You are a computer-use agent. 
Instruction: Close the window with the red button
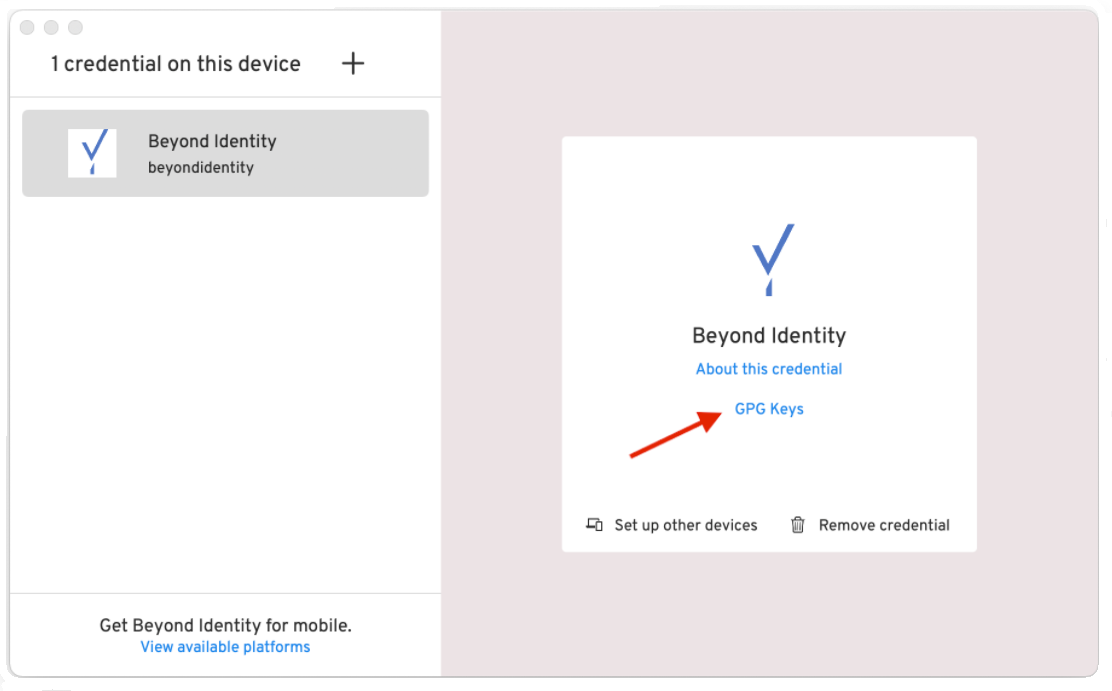27,27
